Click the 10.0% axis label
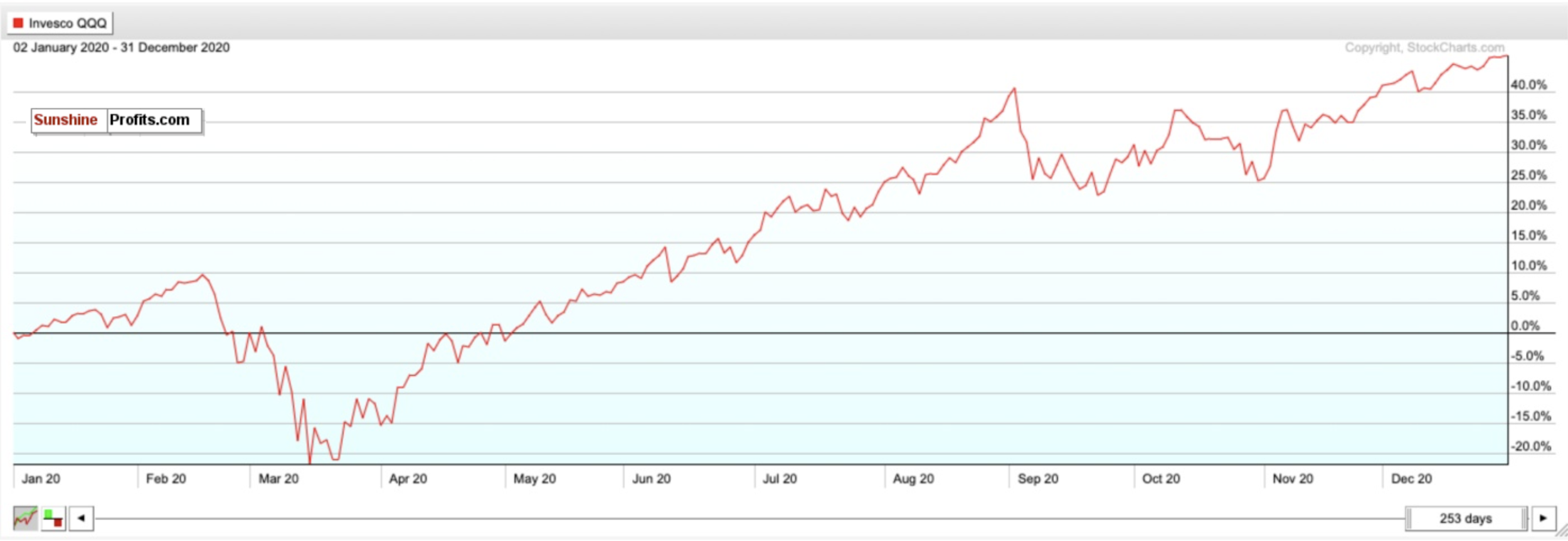Viewport: 1568px width, 541px height. [1529, 265]
